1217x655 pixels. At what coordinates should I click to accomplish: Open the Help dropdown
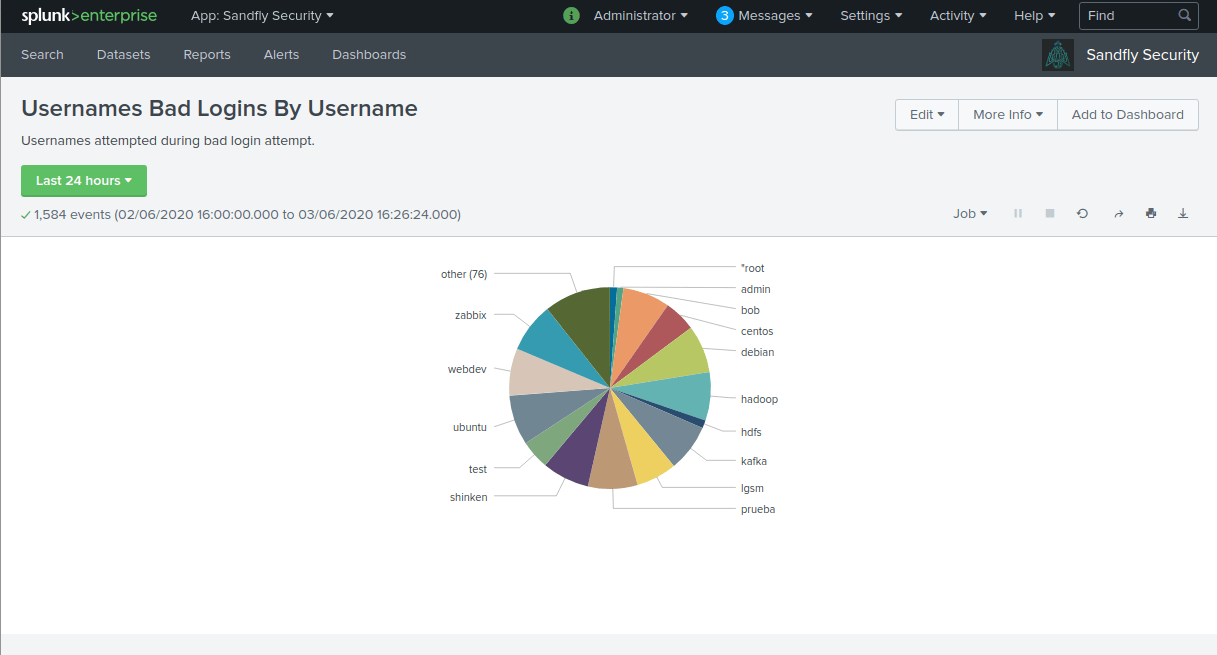tap(1034, 16)
